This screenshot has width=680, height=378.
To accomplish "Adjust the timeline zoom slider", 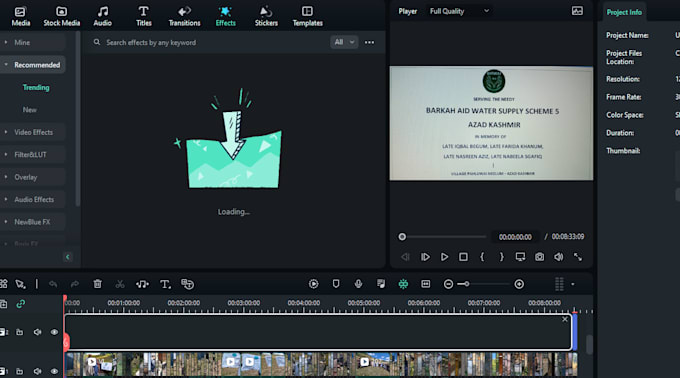I will (466, 284).
